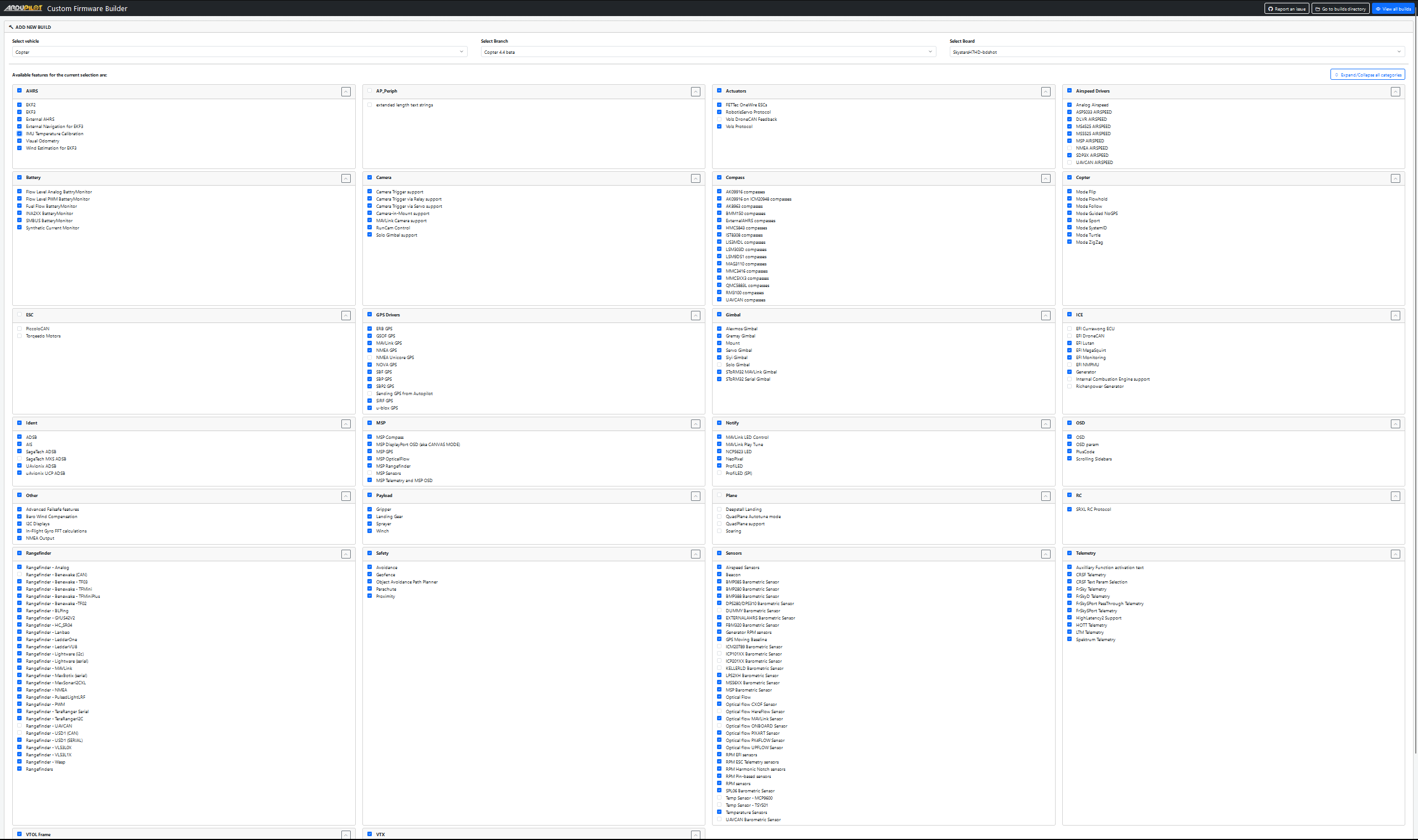Toggle the AHRS category checkbox
Viewport: 1418px width, 840px height.
[19, 90]
